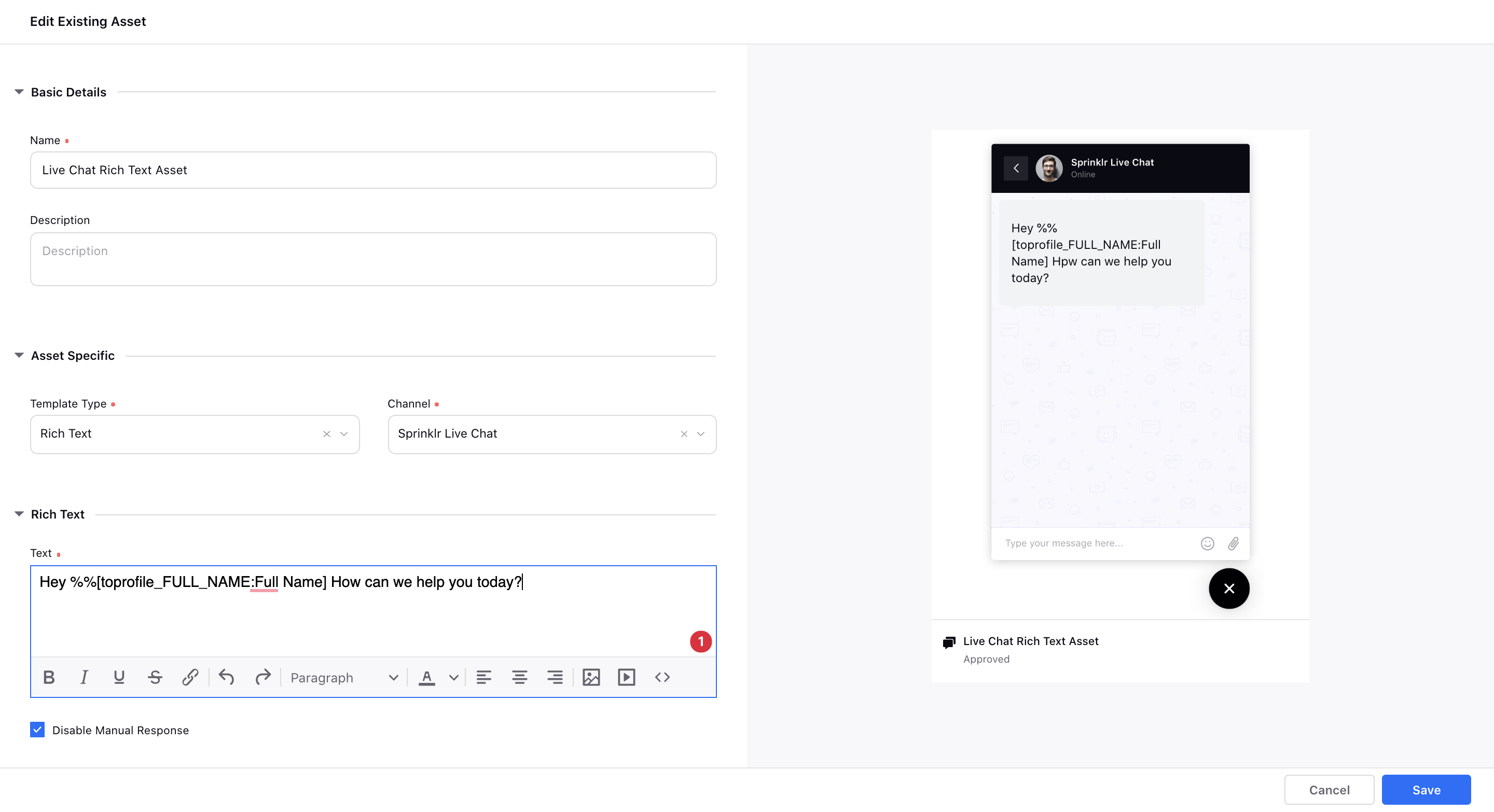1494x812 pixels.
Task: Uncheck Disable Manual Response checkbox
Action: [37, 730]
